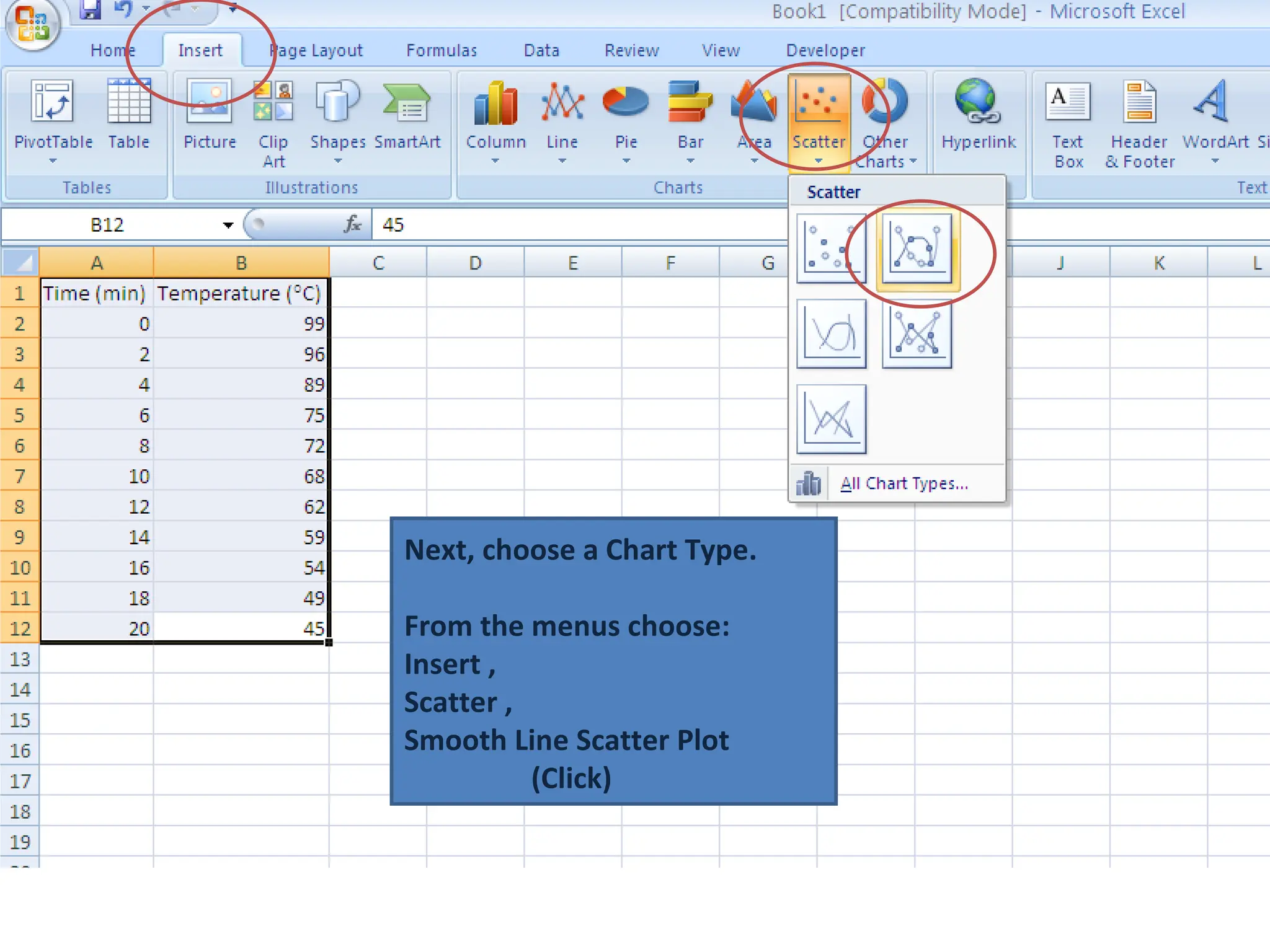Screen dimensions: 1270x952
Task: Select column K header
Action: click(1158, 263)
